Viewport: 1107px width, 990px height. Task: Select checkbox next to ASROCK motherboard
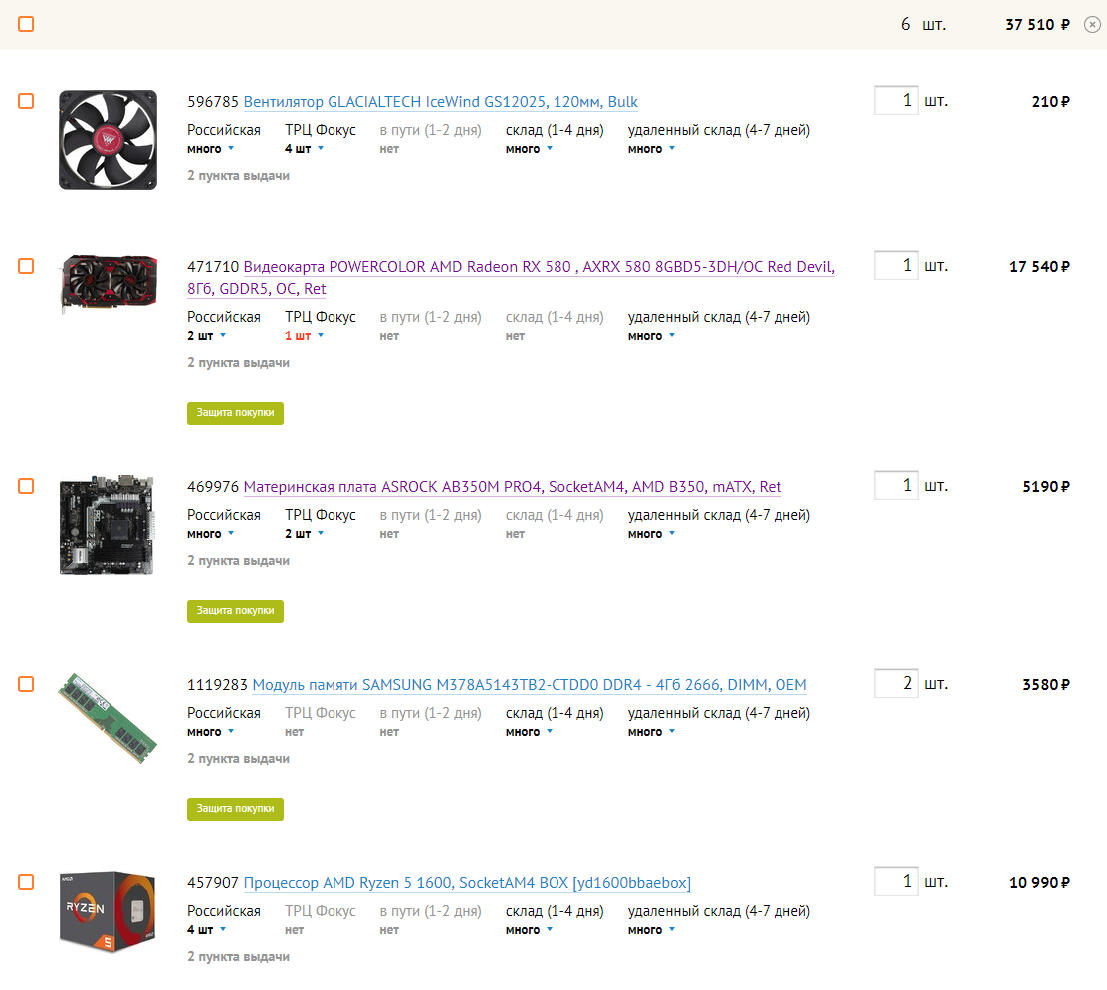[x=26, y=486]
